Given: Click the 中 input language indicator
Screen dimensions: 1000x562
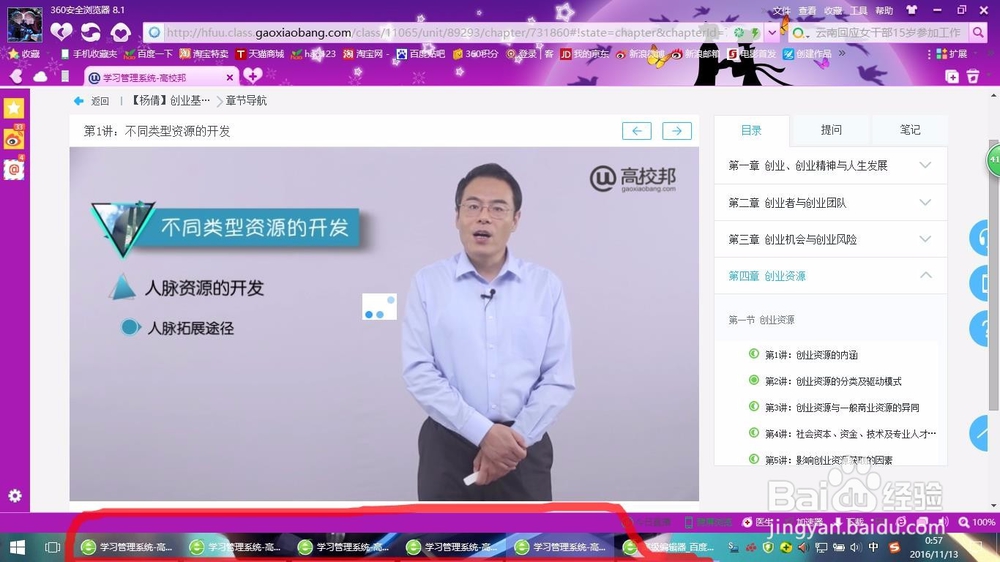Looking at the screenshot, I should coord(873,547).
